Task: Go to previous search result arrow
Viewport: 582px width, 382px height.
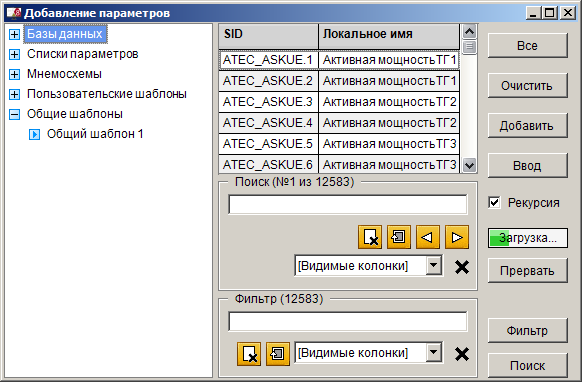Action: click(428, 237)
